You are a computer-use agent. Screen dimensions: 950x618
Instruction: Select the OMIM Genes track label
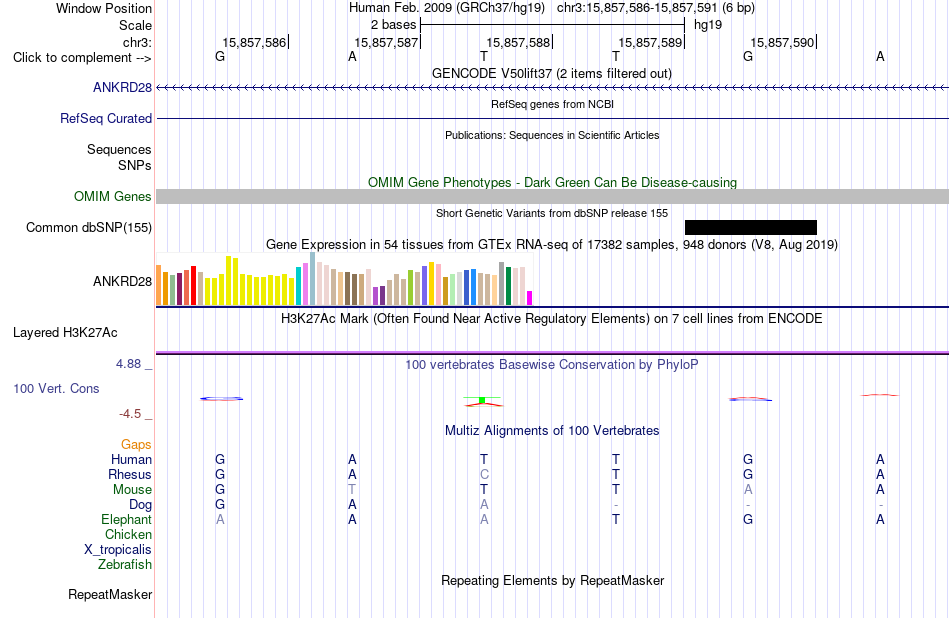tap(112, 196)
